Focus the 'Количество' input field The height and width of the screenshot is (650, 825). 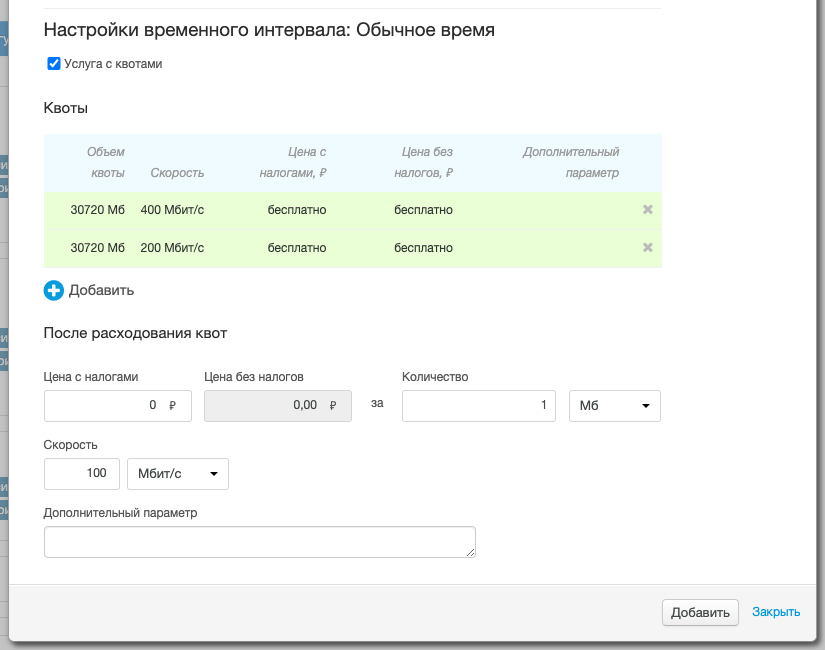[x=479, y=406]
